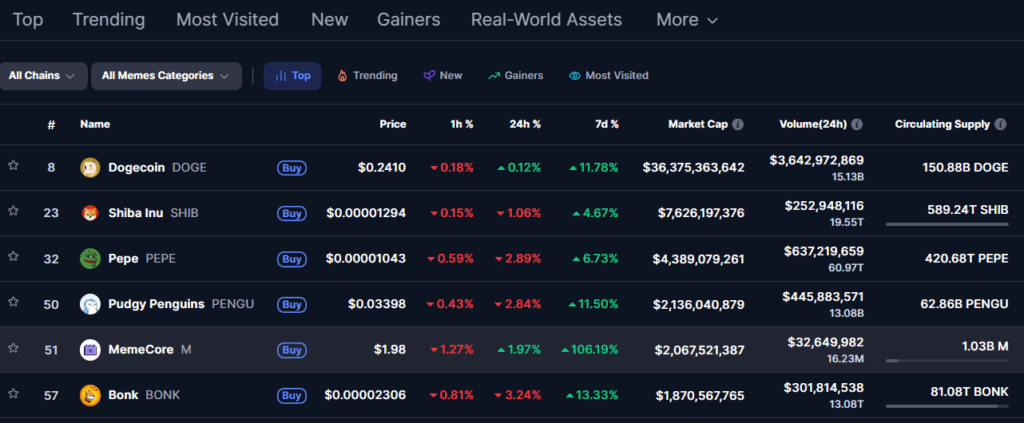Buy Pudgy Penguins using its Buy button
The width and height of the screenshot is (1024, 423).
[x=292, y=304]
